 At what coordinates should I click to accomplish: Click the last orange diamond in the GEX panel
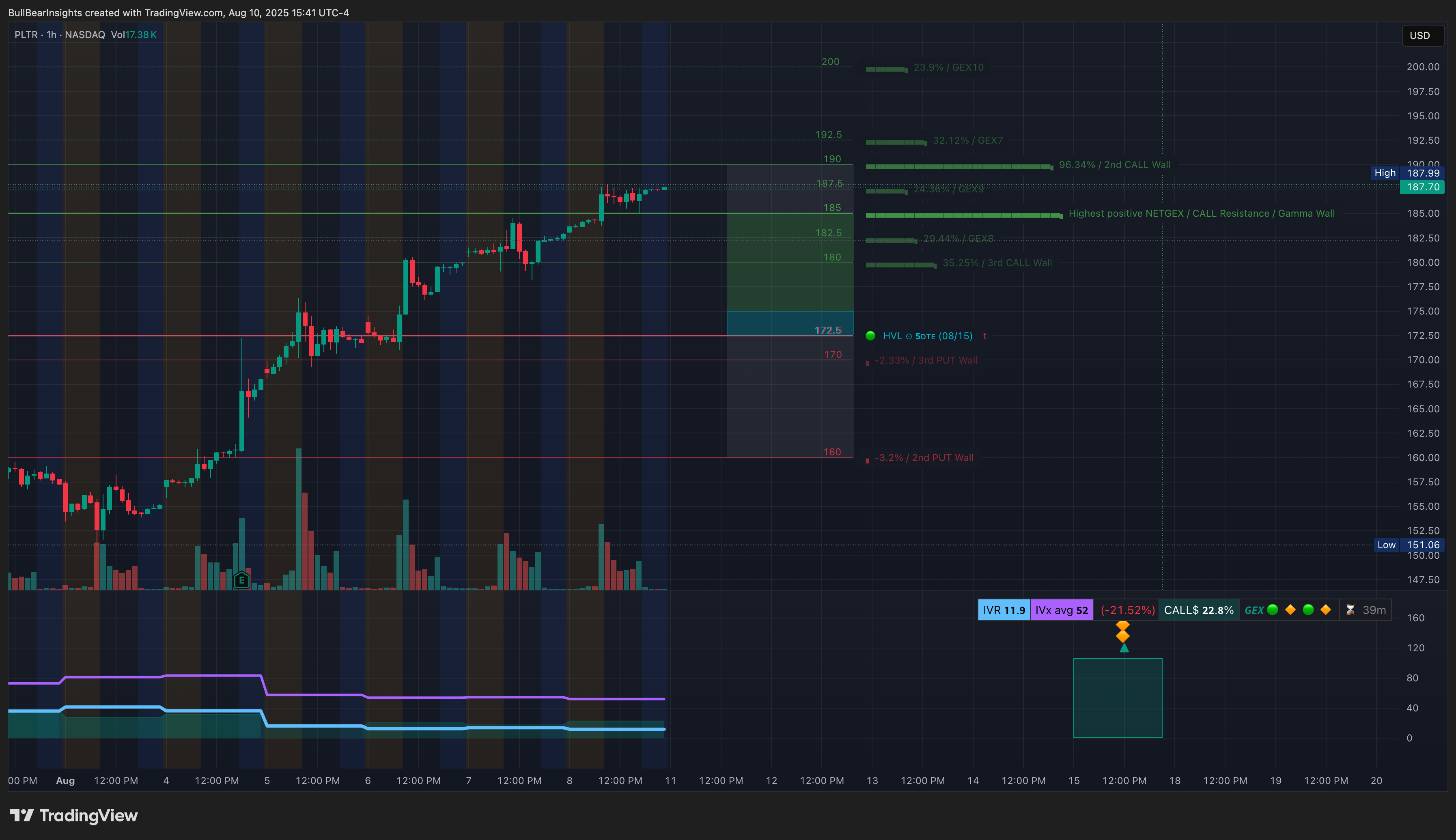1326,610
